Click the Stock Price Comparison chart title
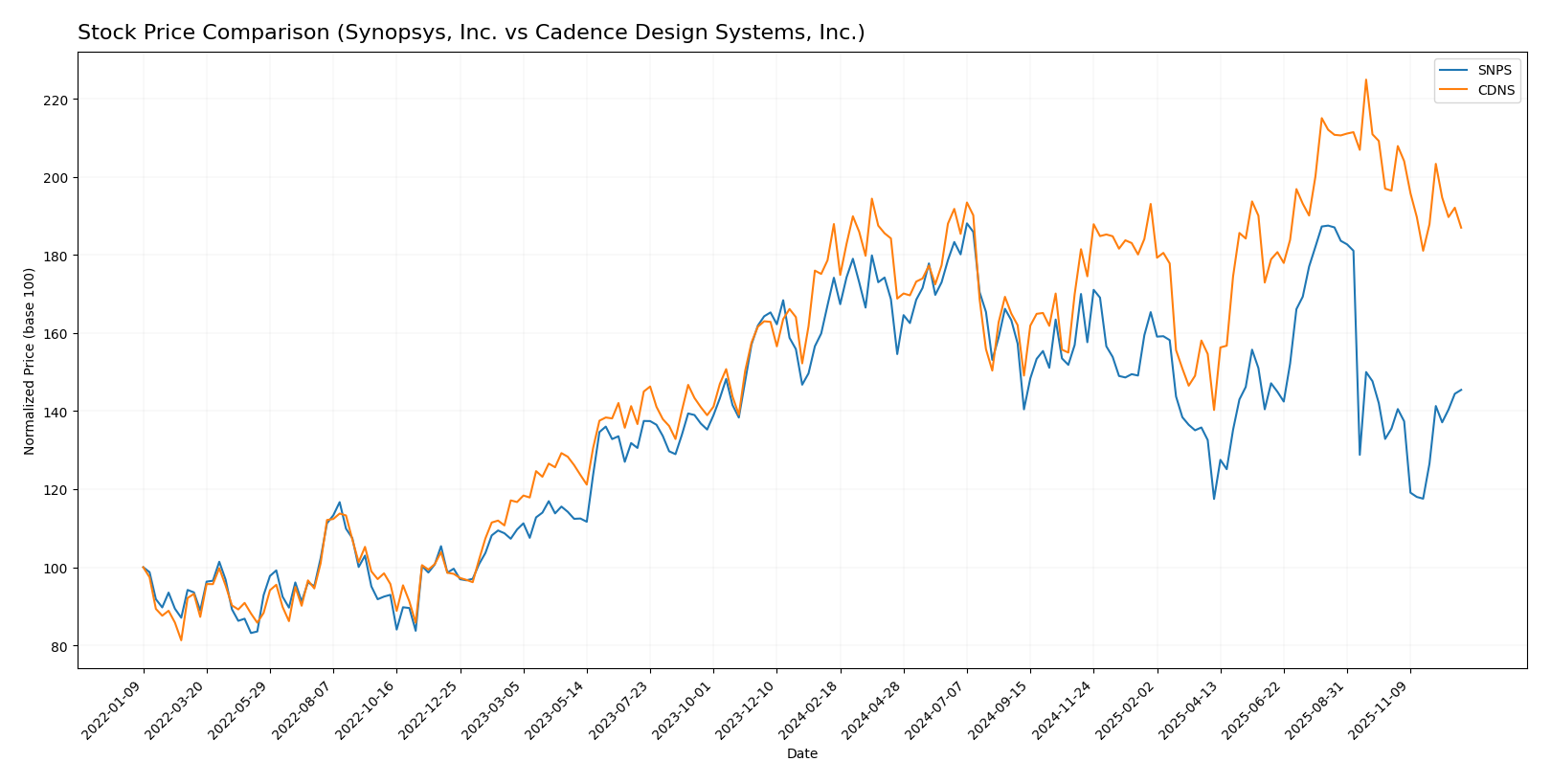Viewport: 1551px width, 784px height. click(x=471, y=34)
